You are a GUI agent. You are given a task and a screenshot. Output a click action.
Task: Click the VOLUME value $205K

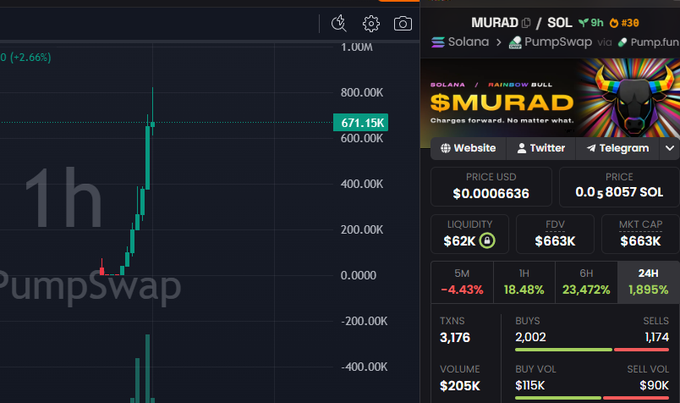[460, 386]
